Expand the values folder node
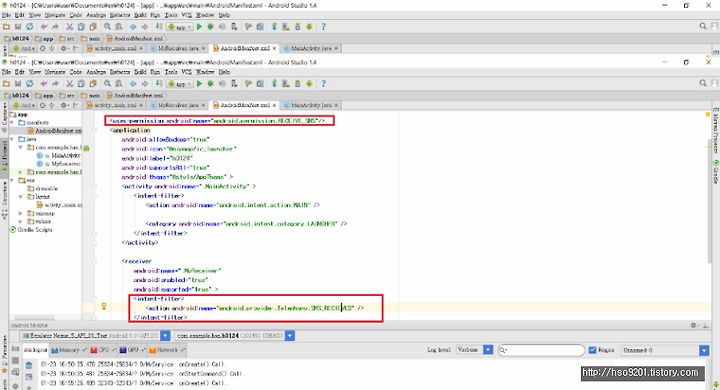Image resolution: width=720 pixels, height=390 pixels. (21, 221)
